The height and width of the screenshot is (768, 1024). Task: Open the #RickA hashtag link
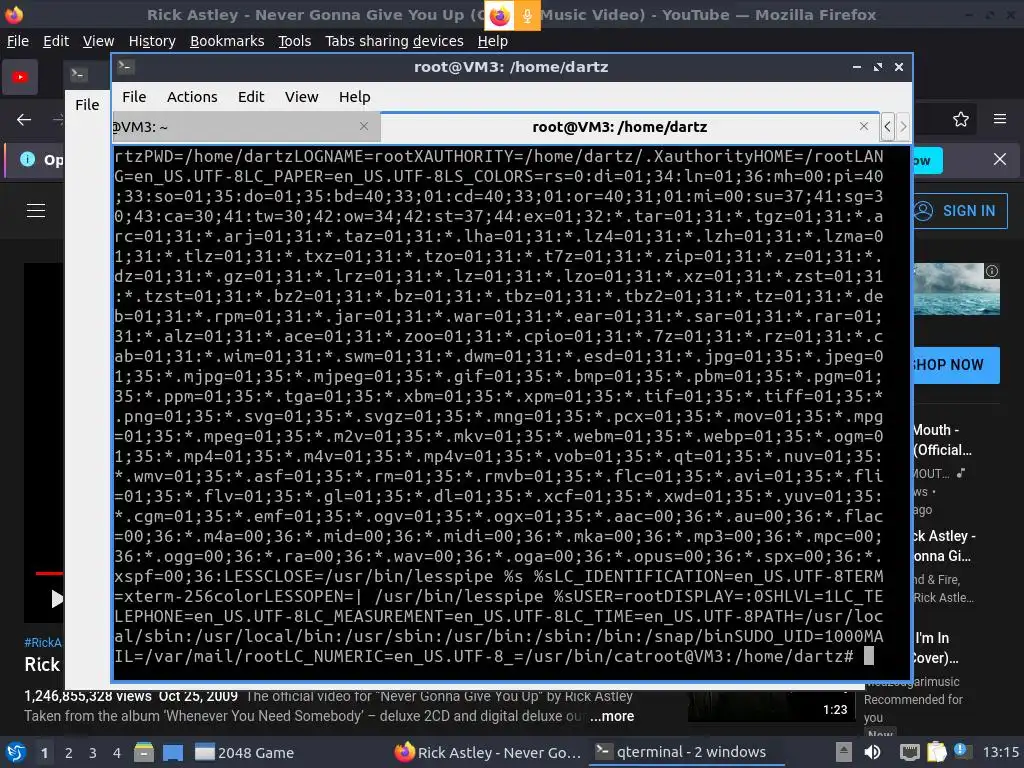tap(42, 642)
